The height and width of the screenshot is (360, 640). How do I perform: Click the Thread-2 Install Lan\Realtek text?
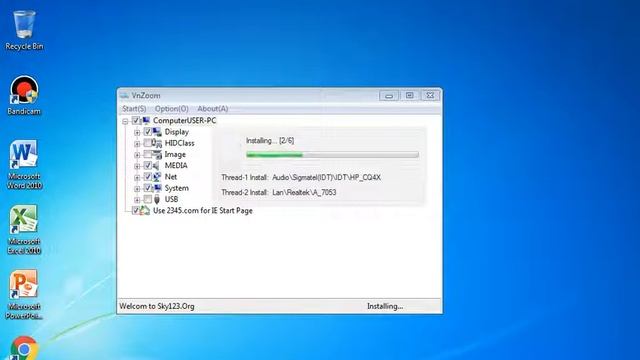[279, 192]
